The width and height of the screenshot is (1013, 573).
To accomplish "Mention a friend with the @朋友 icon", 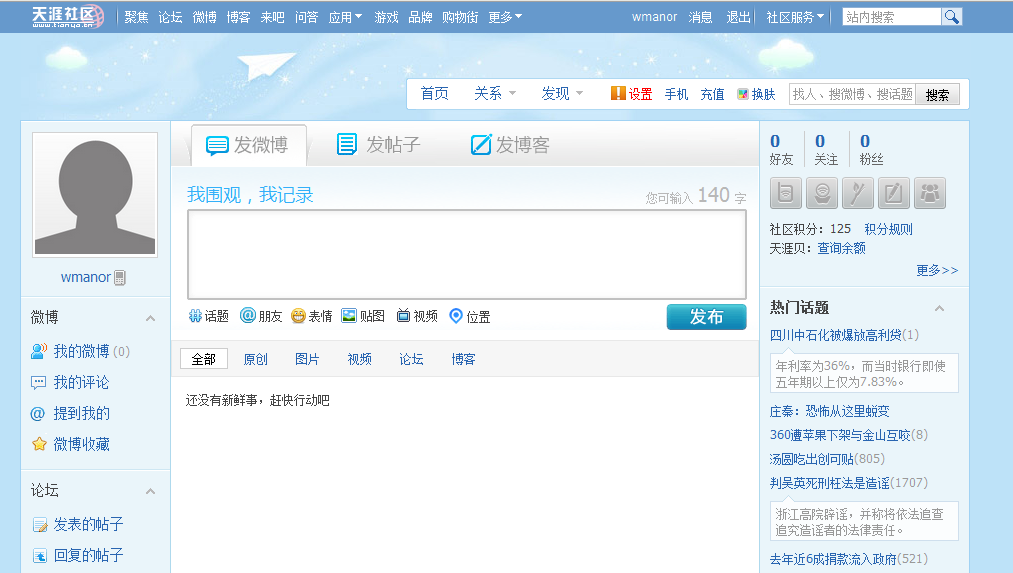I will [261, 316].
